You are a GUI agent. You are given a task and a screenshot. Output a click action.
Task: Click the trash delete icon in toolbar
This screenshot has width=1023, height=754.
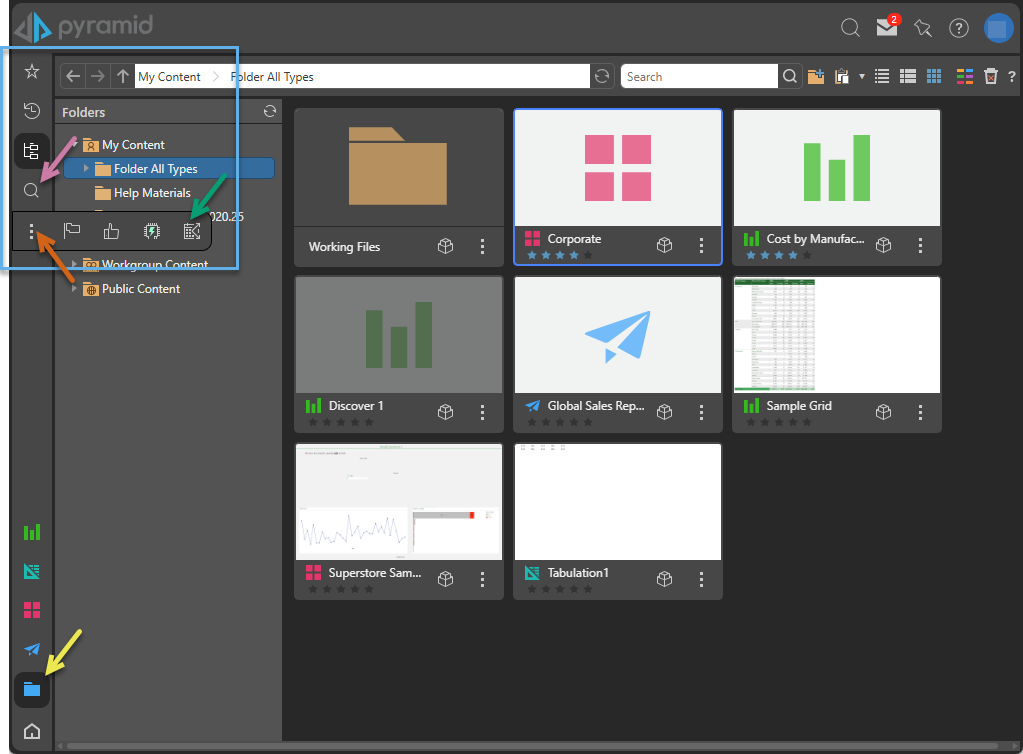coord(990,76)
